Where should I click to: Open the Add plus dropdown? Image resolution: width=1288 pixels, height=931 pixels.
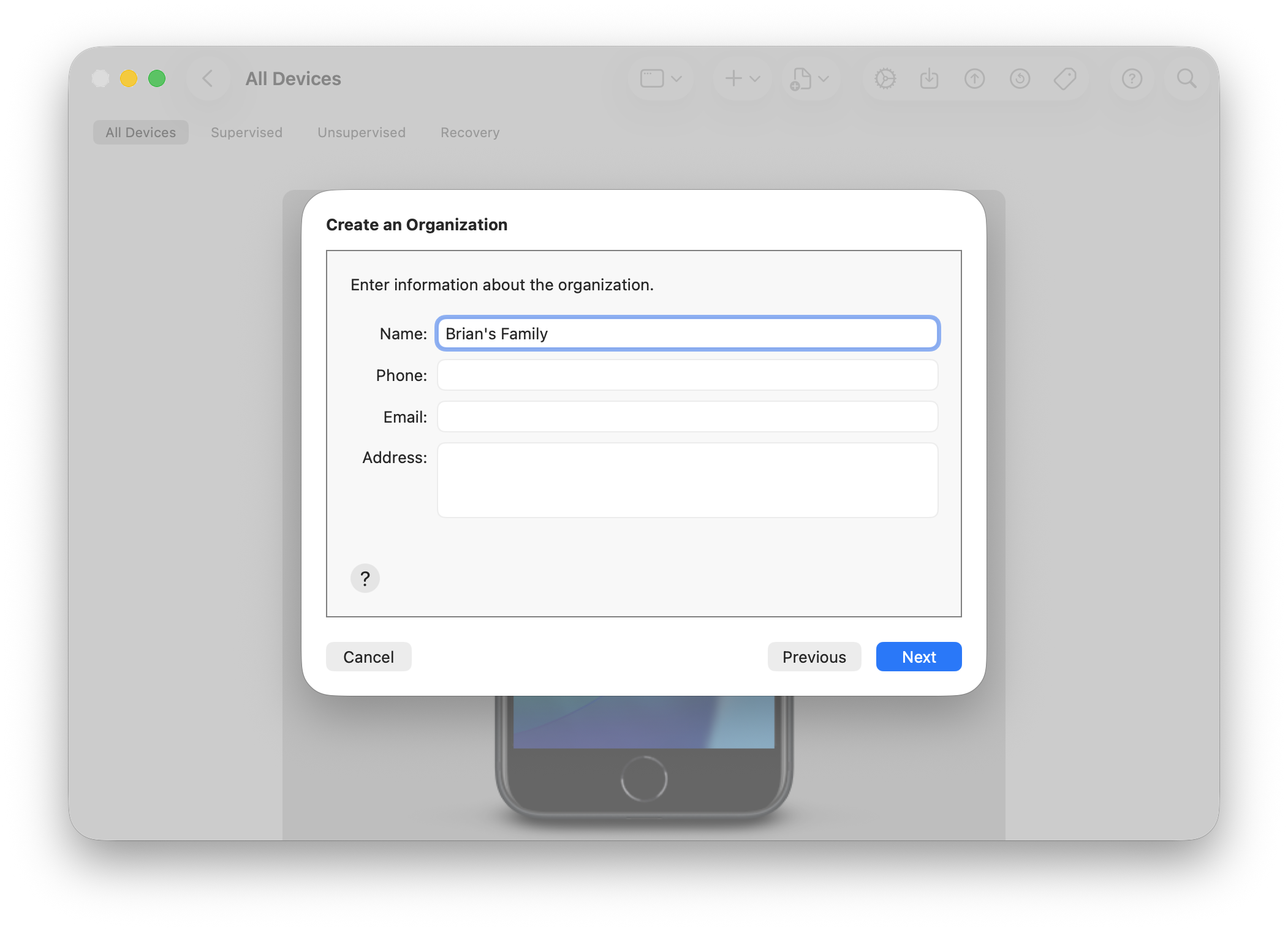(x=742, y=78)
